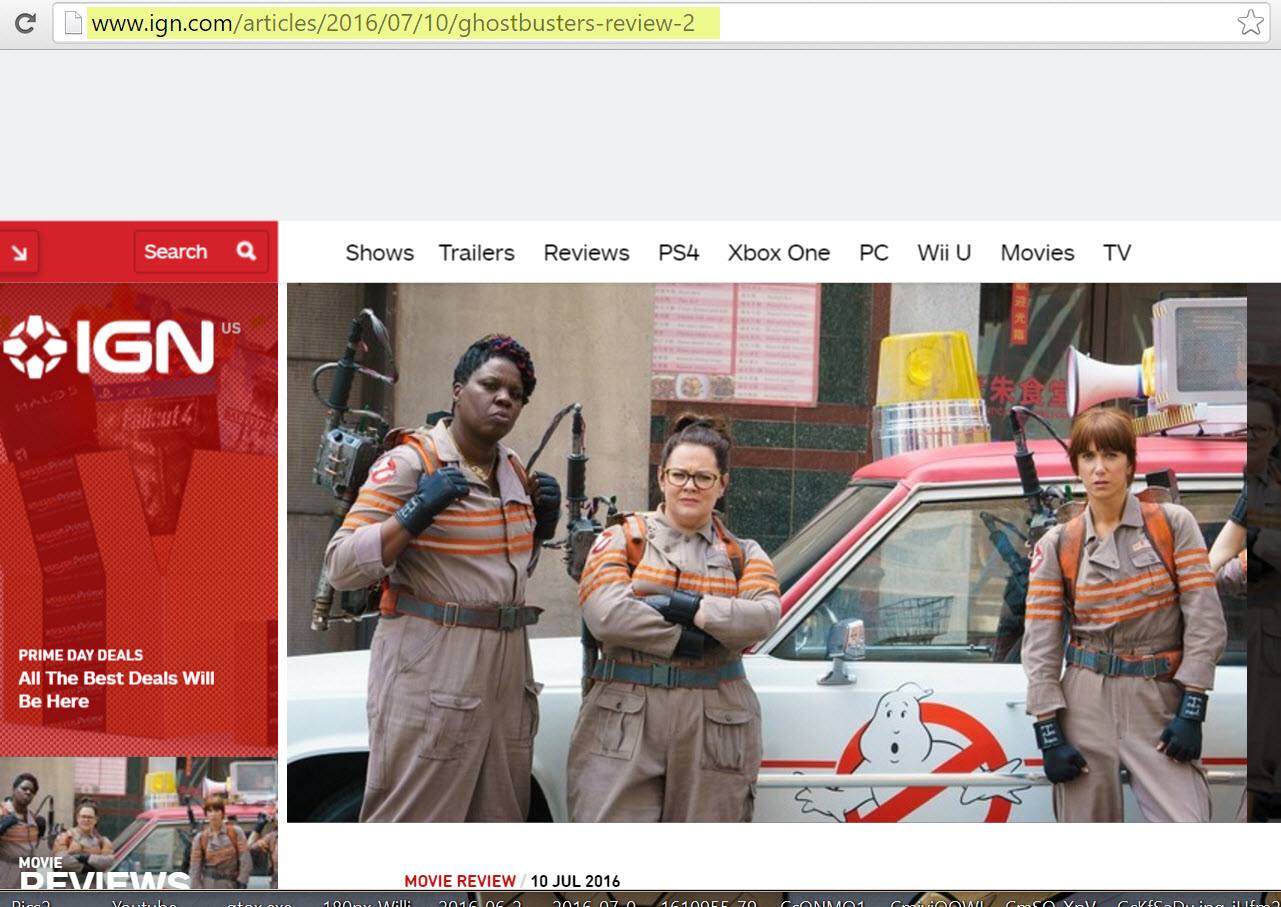Image resolution: width=1281 pixels, height=907 pixels.
Task: Open the Trailers nav item
Action: pyautogui.click(x=477, y=253)
